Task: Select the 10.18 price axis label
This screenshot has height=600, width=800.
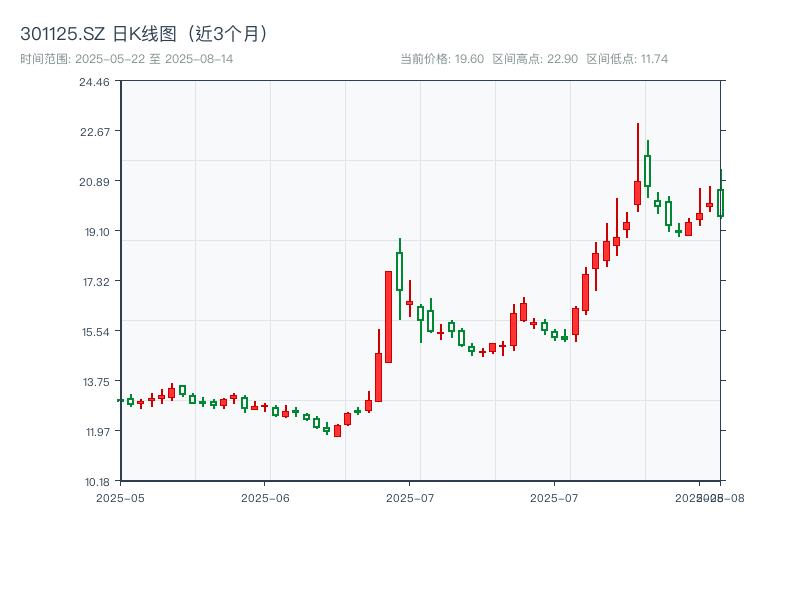Action: click(98, 481)
